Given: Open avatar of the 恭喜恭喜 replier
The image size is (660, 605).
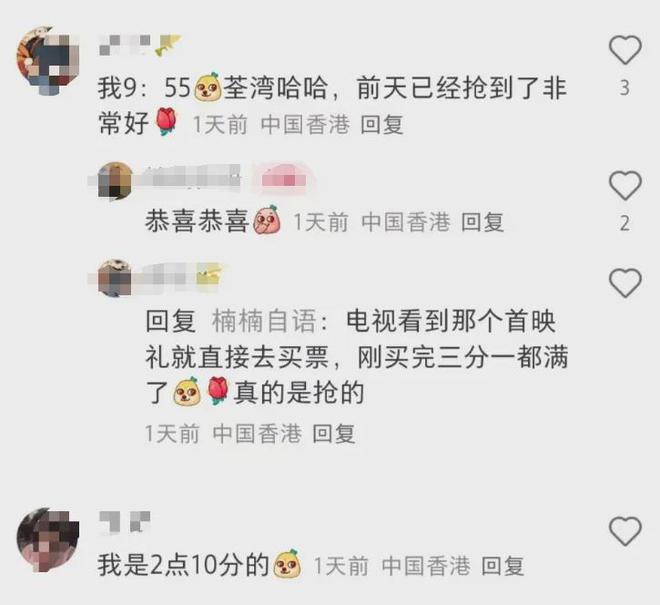Looking at the screenshot, I should (x=115, y=180).
